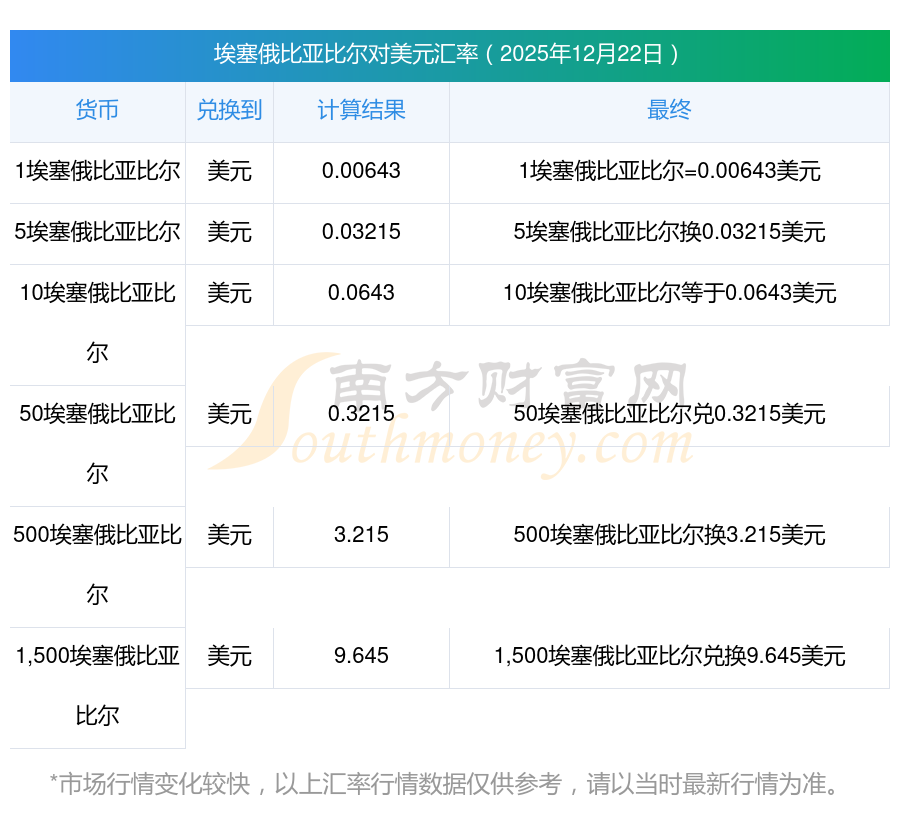Click the 最终 column header
This screenshot has width=900, height=815.
(669, 111)
